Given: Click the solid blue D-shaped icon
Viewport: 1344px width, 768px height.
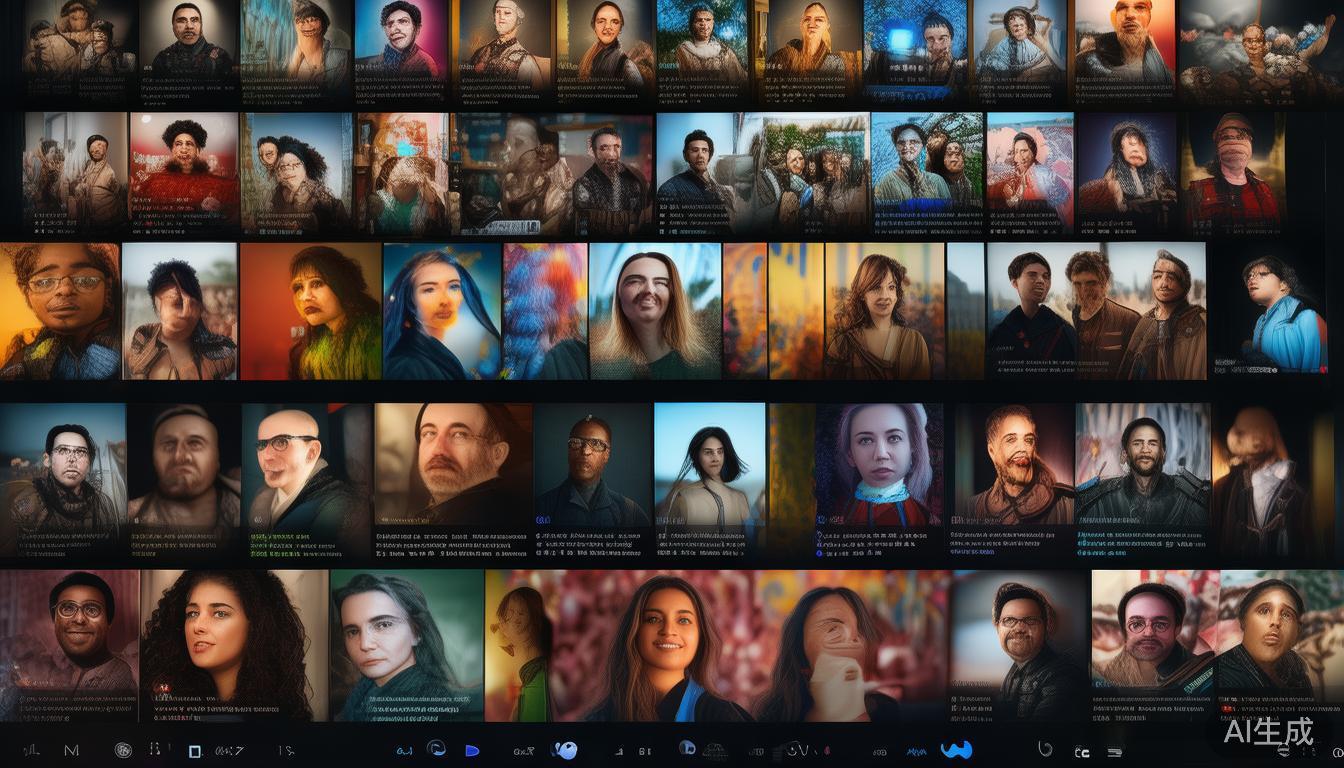Looking at the screenshot, I should [472, 750].
